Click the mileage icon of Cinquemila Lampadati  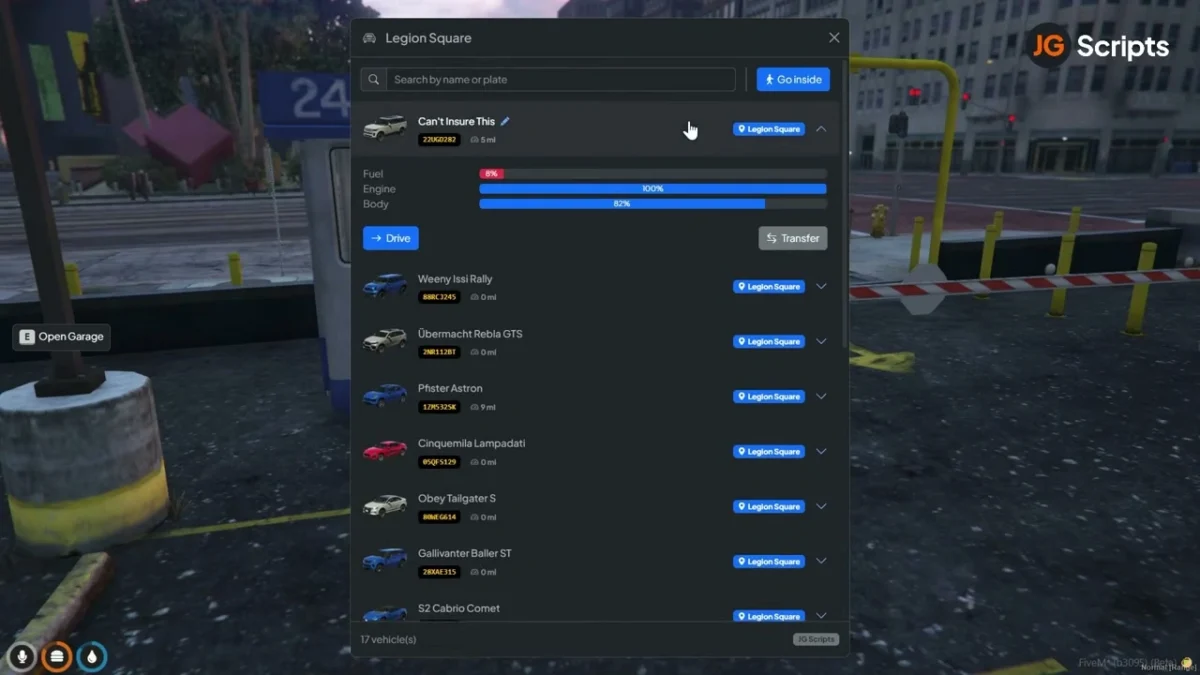pyautogui.click(x=475, y=462)
